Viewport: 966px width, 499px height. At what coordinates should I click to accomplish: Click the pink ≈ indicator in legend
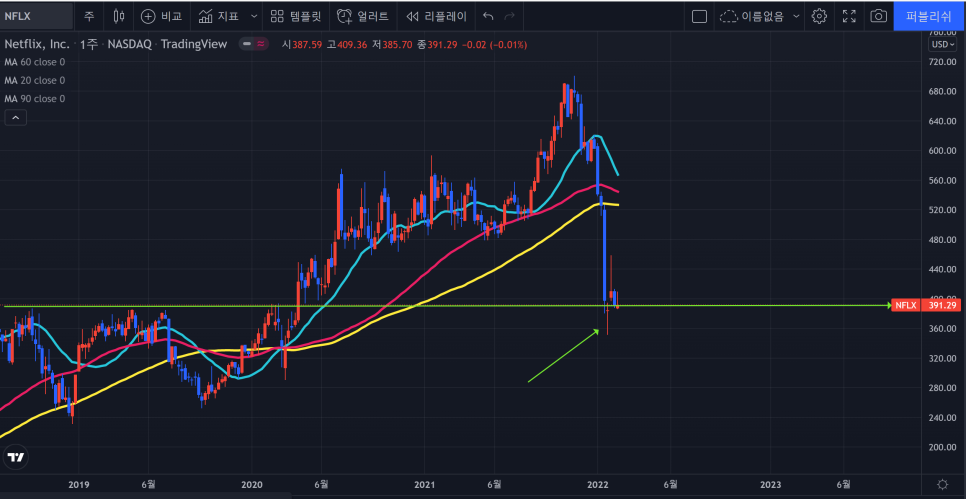[261, 44]
